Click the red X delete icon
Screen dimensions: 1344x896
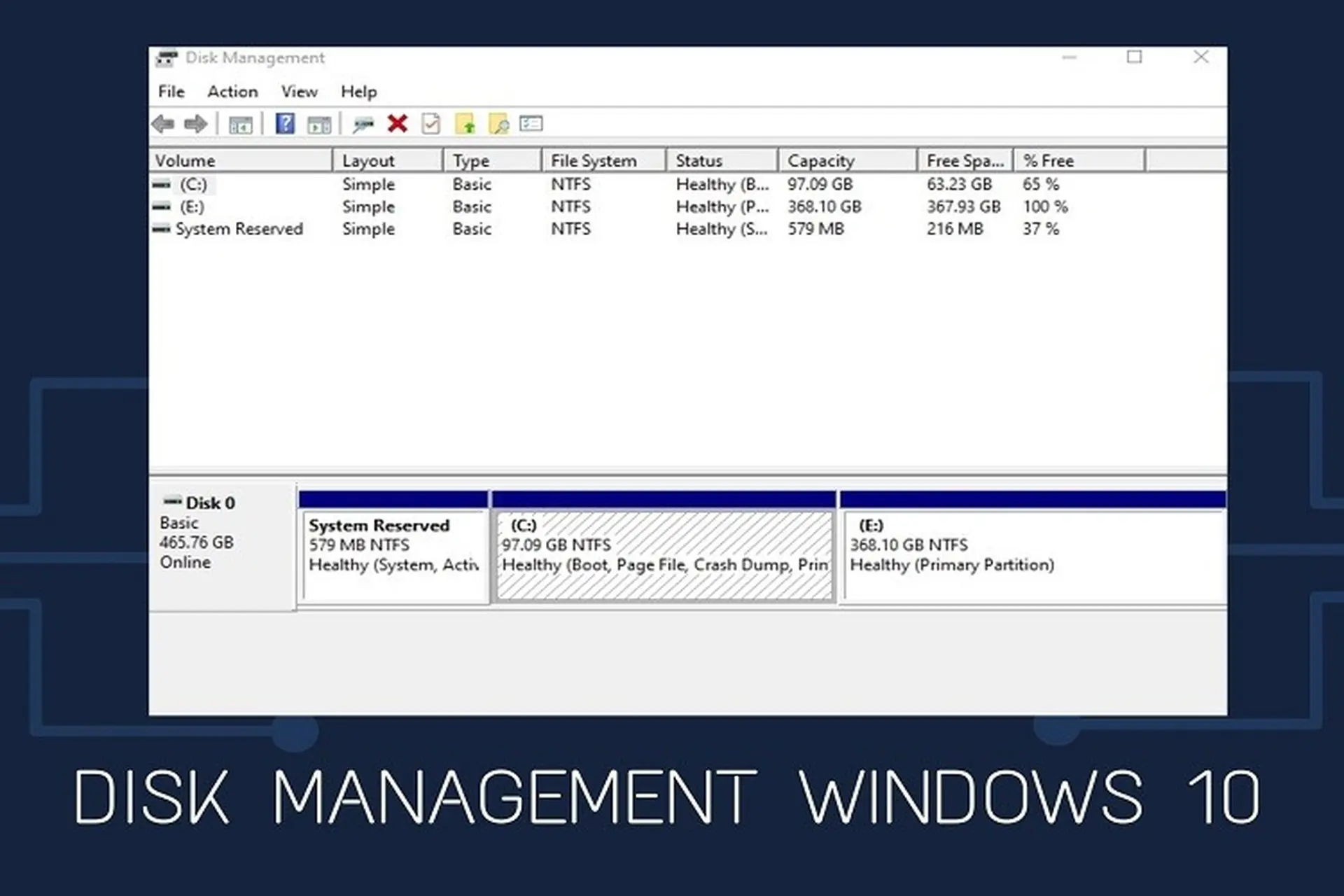398,124
